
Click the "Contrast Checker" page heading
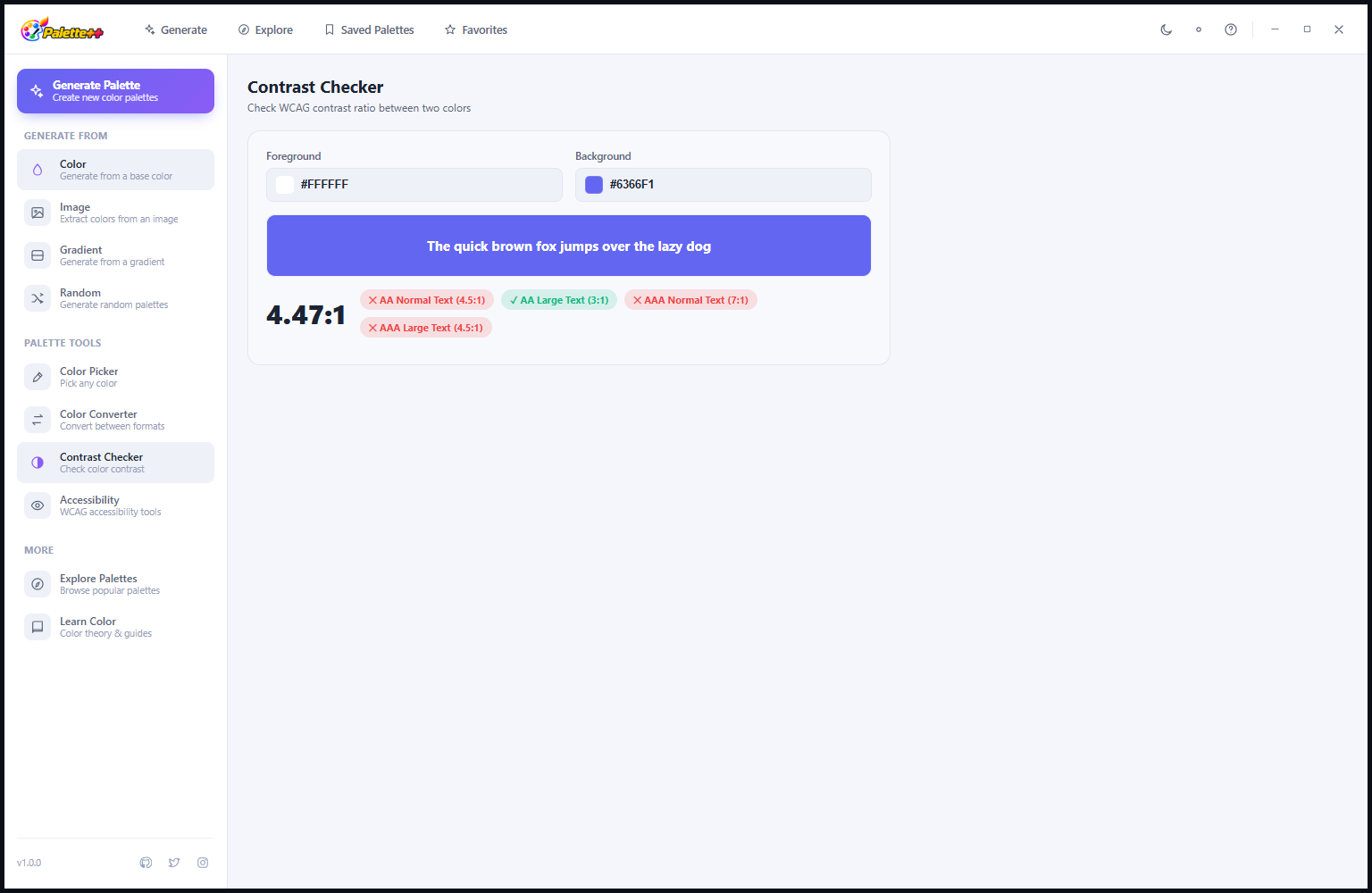pos(315,87)
